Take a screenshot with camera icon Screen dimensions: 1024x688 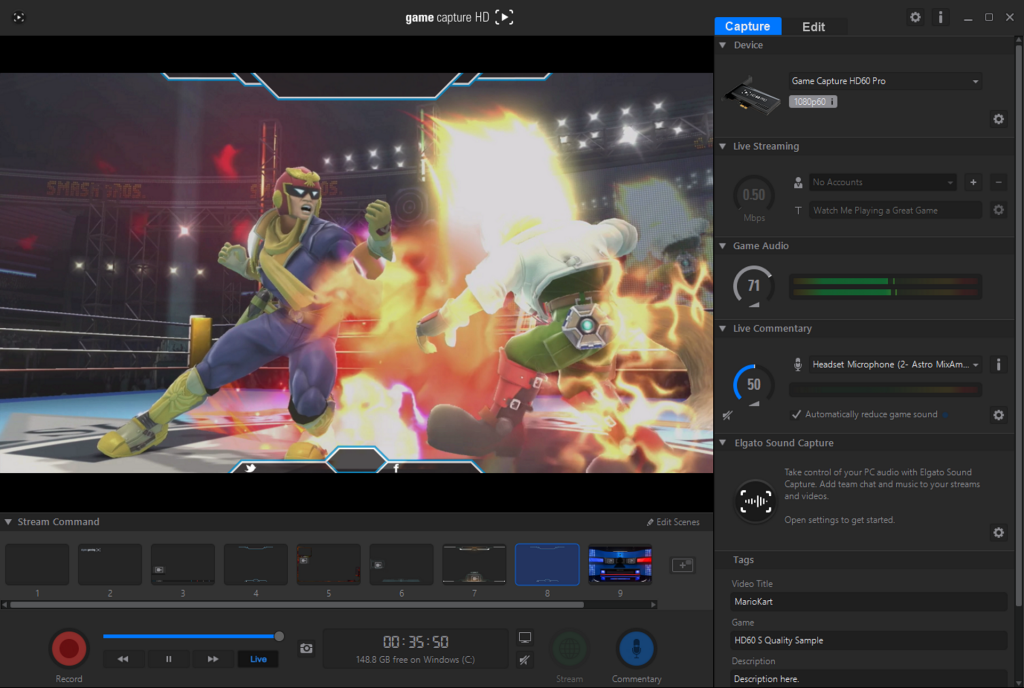click(306, 648)
